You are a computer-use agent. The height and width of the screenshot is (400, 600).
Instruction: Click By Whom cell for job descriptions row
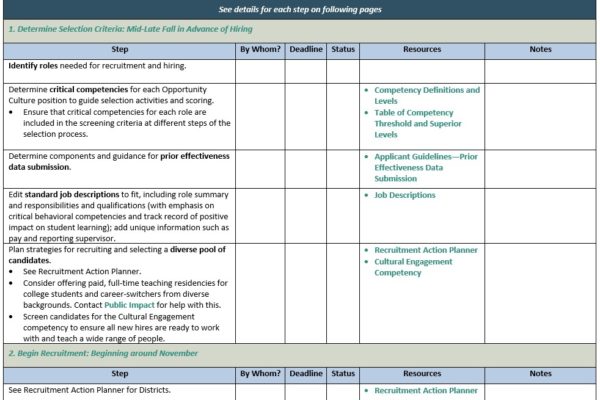click(x=260, y=216)
